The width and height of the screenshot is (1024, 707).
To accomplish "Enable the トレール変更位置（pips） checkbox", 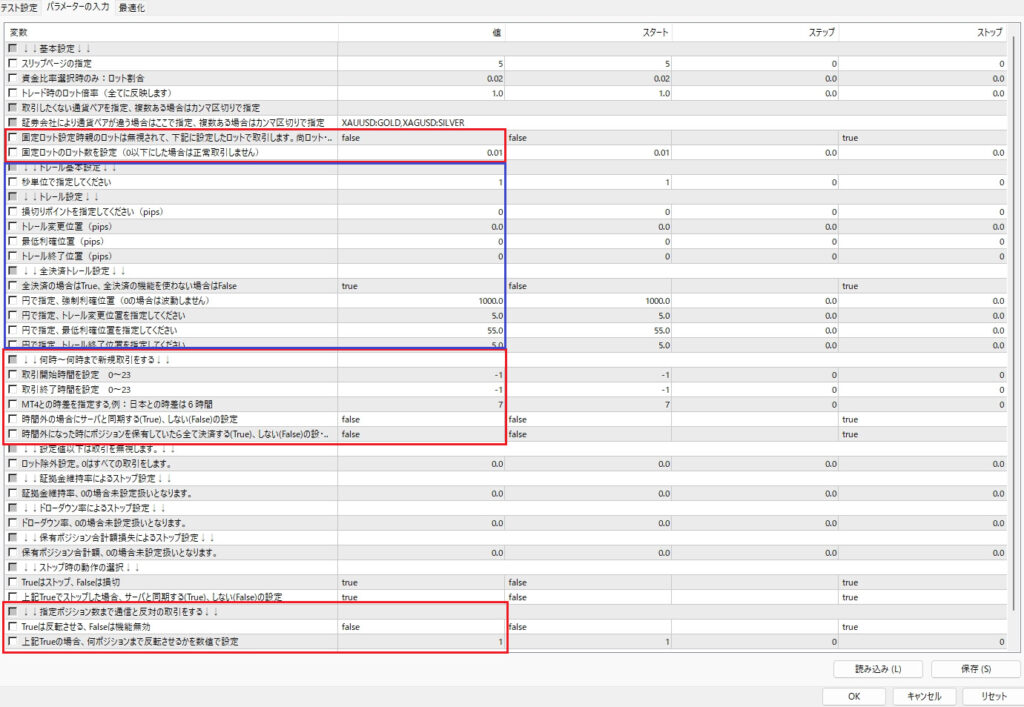I will coord(12,227).
